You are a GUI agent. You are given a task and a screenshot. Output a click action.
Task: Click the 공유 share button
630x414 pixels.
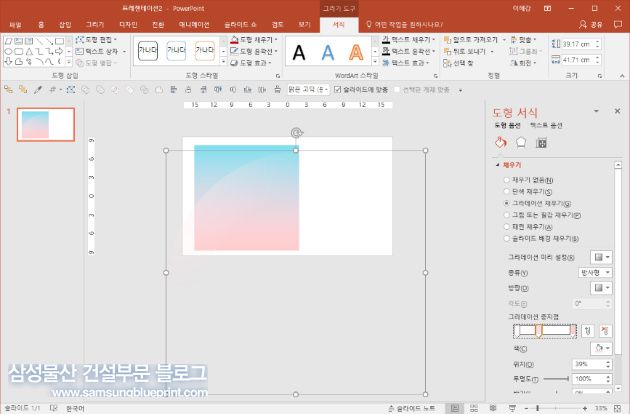591,25
